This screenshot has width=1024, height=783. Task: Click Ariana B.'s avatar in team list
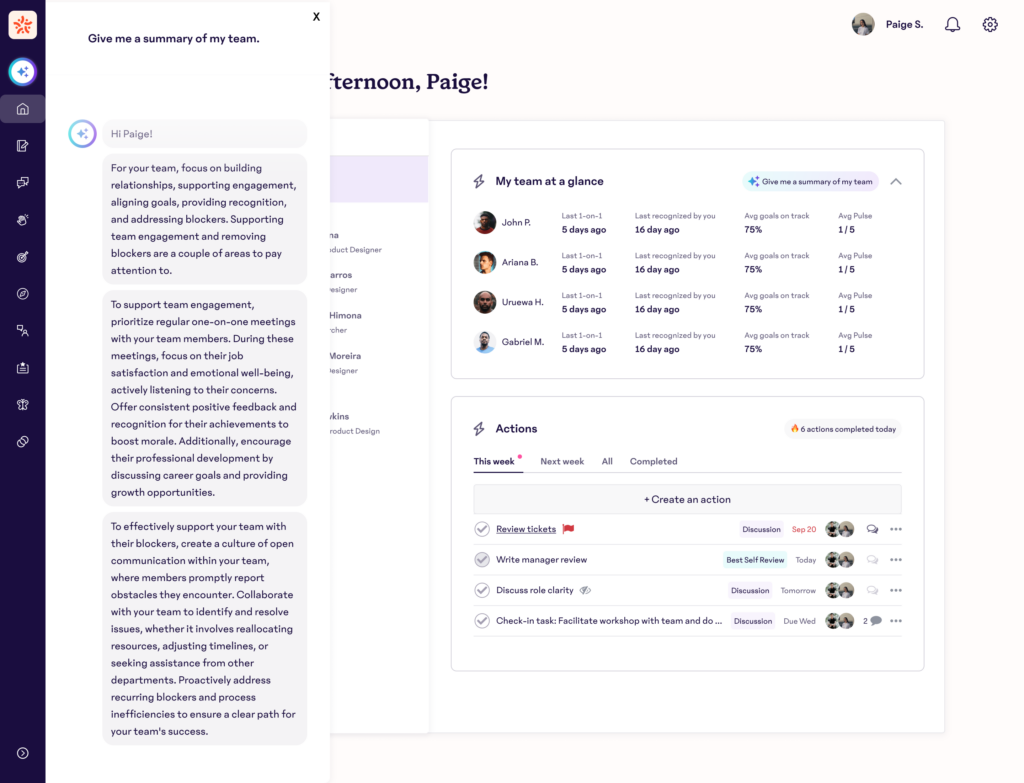coord(485,262)
